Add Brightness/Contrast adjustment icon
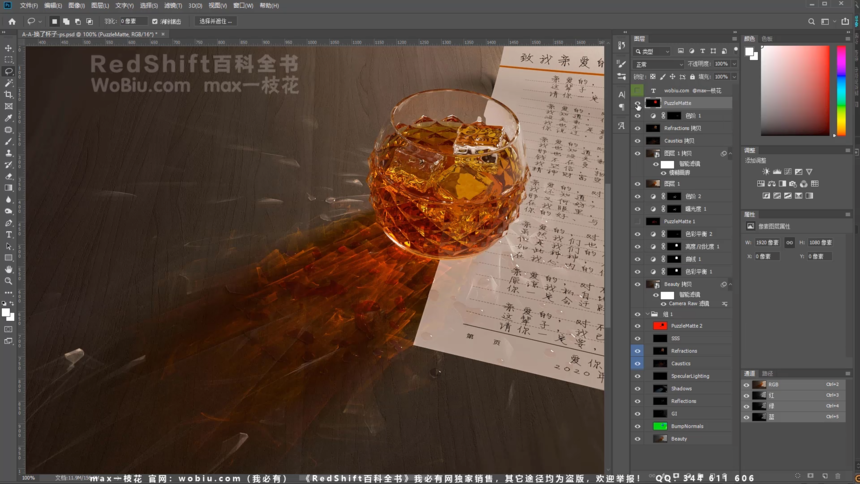This screenshot has width=860, height=484. point(766,172)
